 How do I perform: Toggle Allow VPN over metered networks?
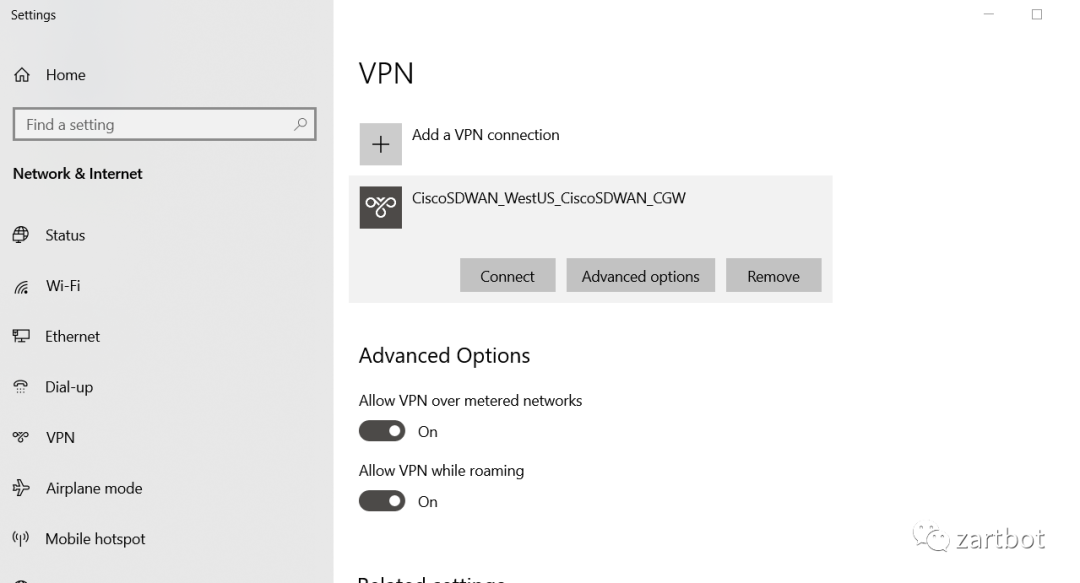[x=382, y=431]
